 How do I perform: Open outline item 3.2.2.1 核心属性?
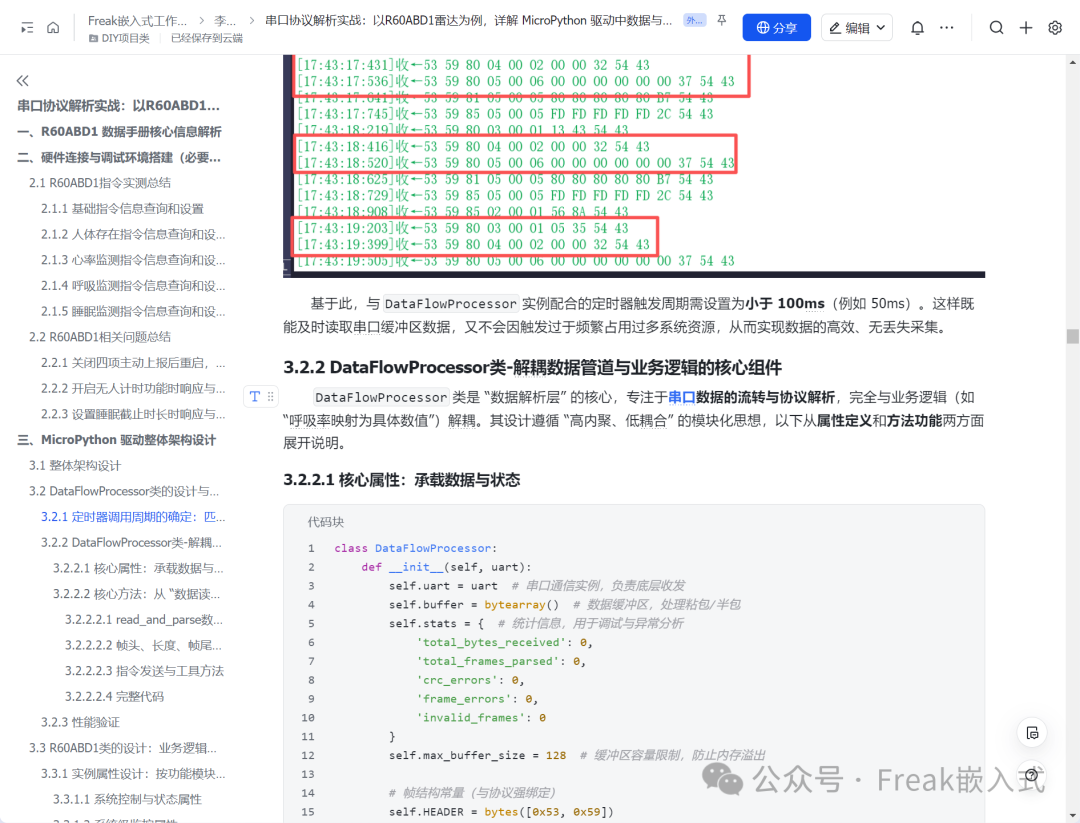click(138, 568)
